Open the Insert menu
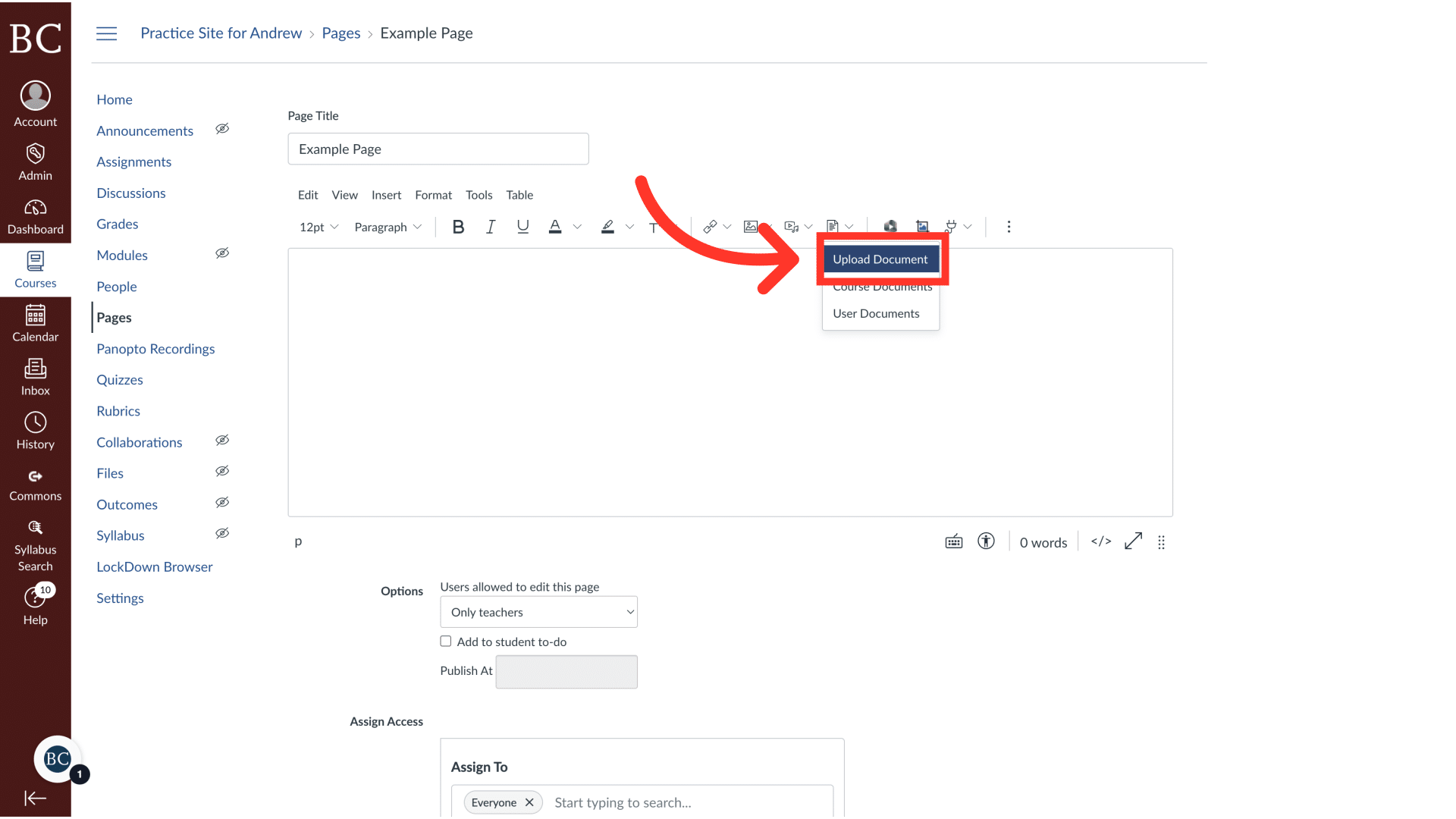1456x819 pixels. click(386, 195)
